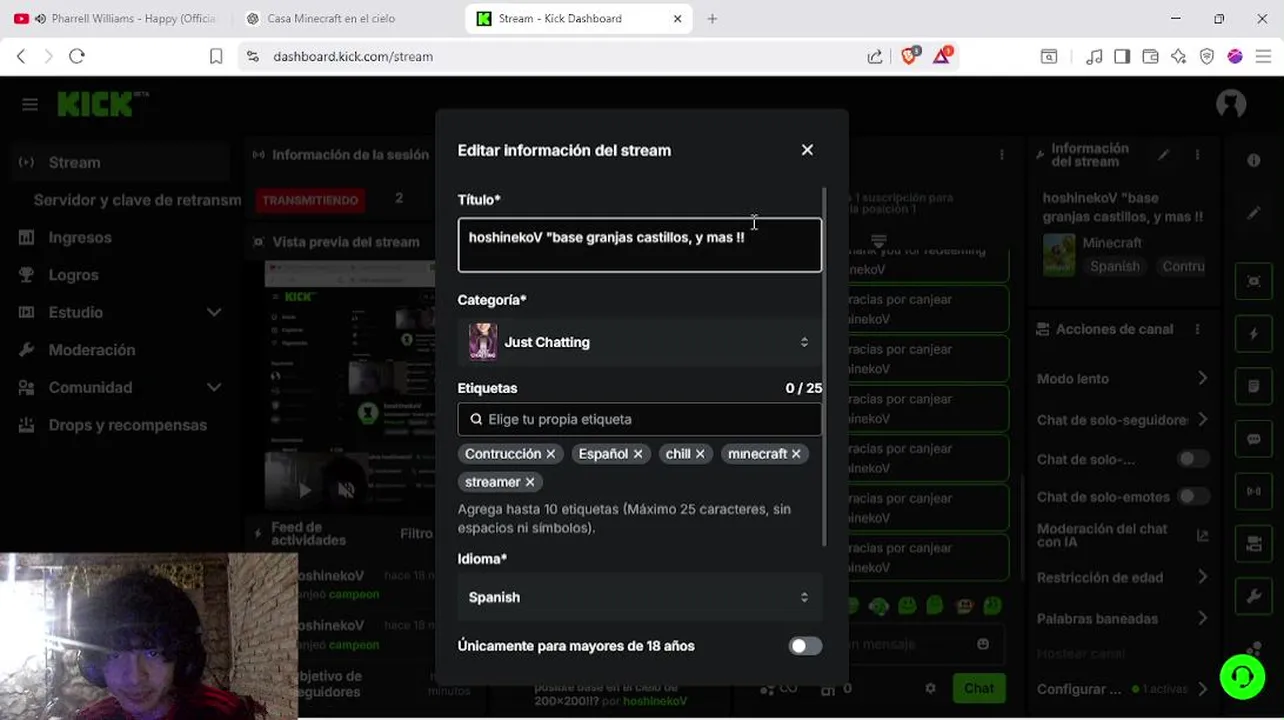Toggle Únicamente para mayores de 18 años
Screen dimensions: 1284x720
[x=805, y=646]
